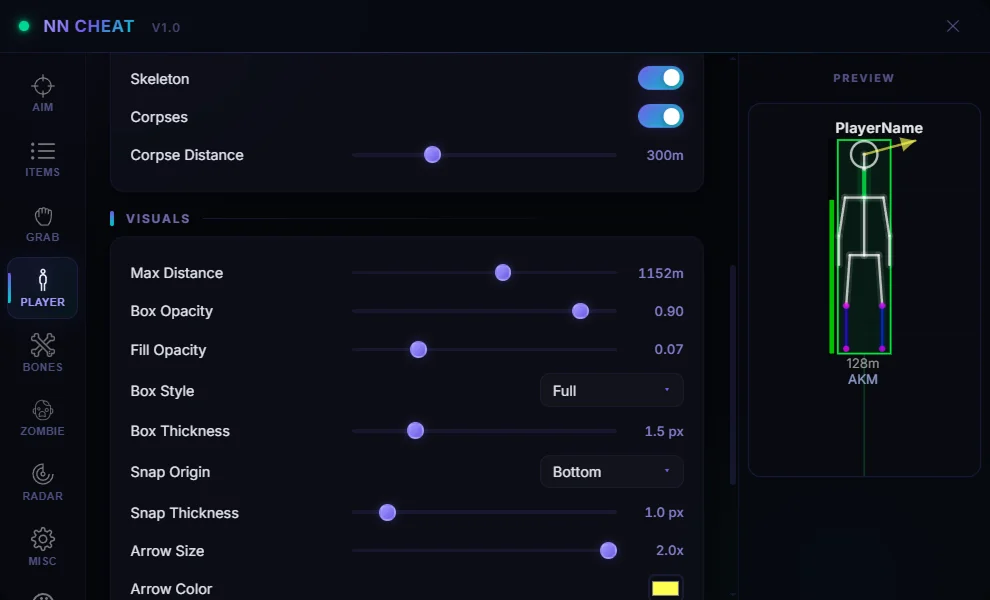Click the "Box Style" label
This screenshot has width=990, height=600.
pyautogui.click(x=162, y=391)
